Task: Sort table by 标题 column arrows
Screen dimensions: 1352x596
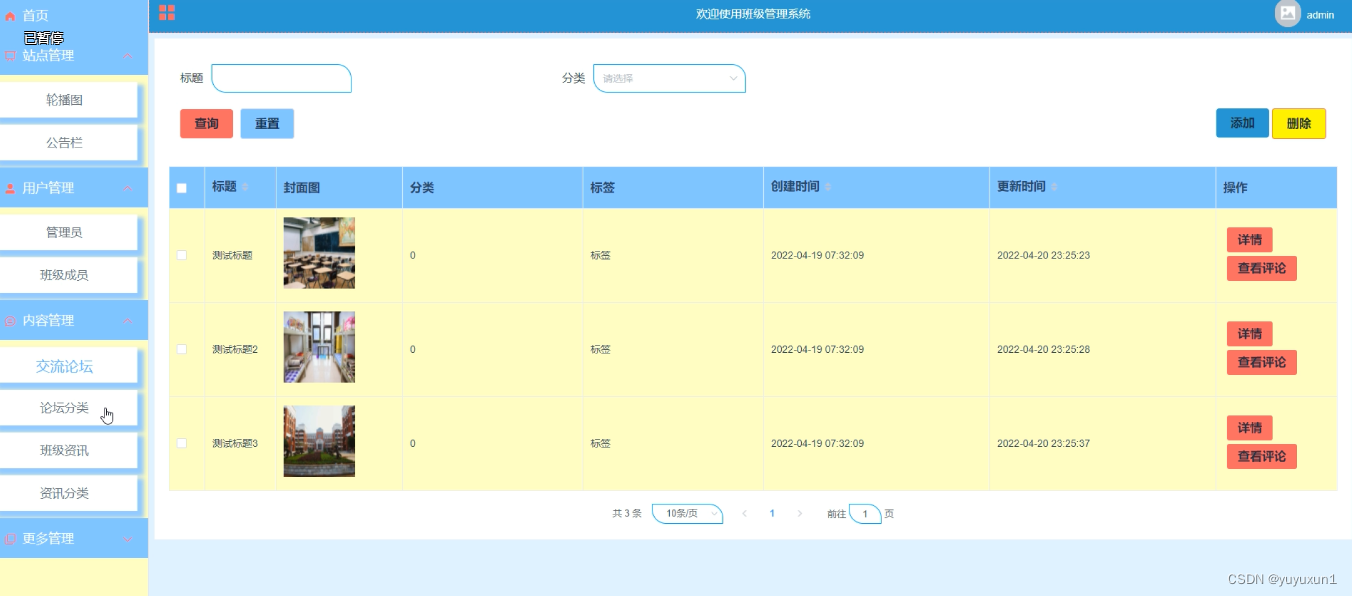Action: pos(245,187)
